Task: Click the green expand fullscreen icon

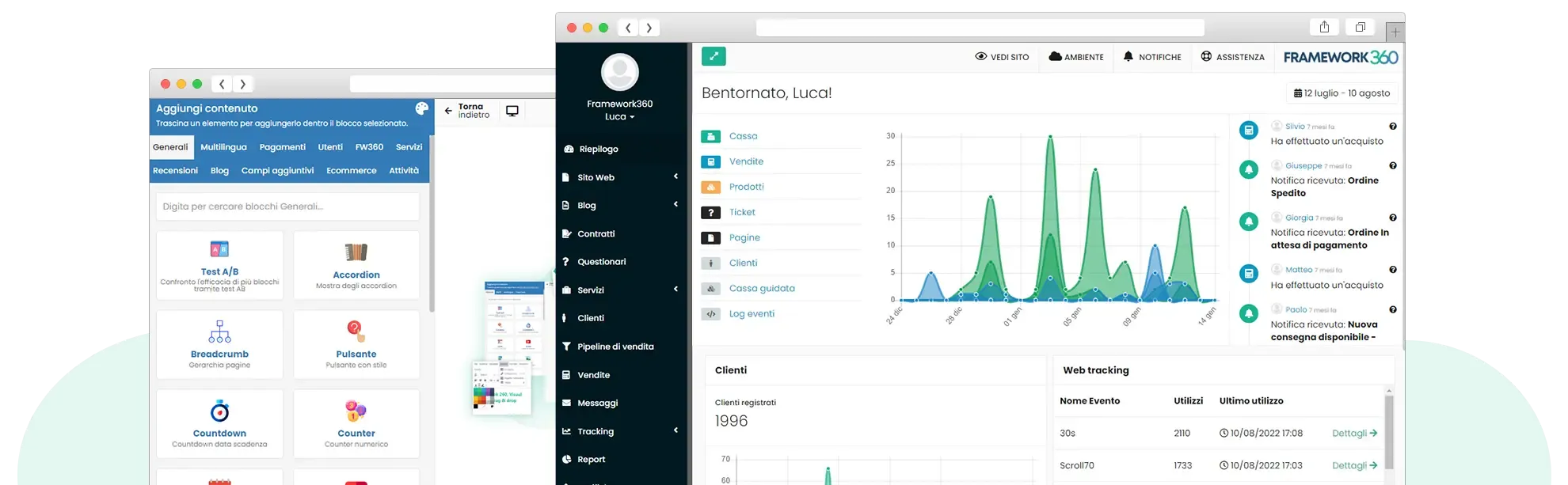Action: point(714,56)
